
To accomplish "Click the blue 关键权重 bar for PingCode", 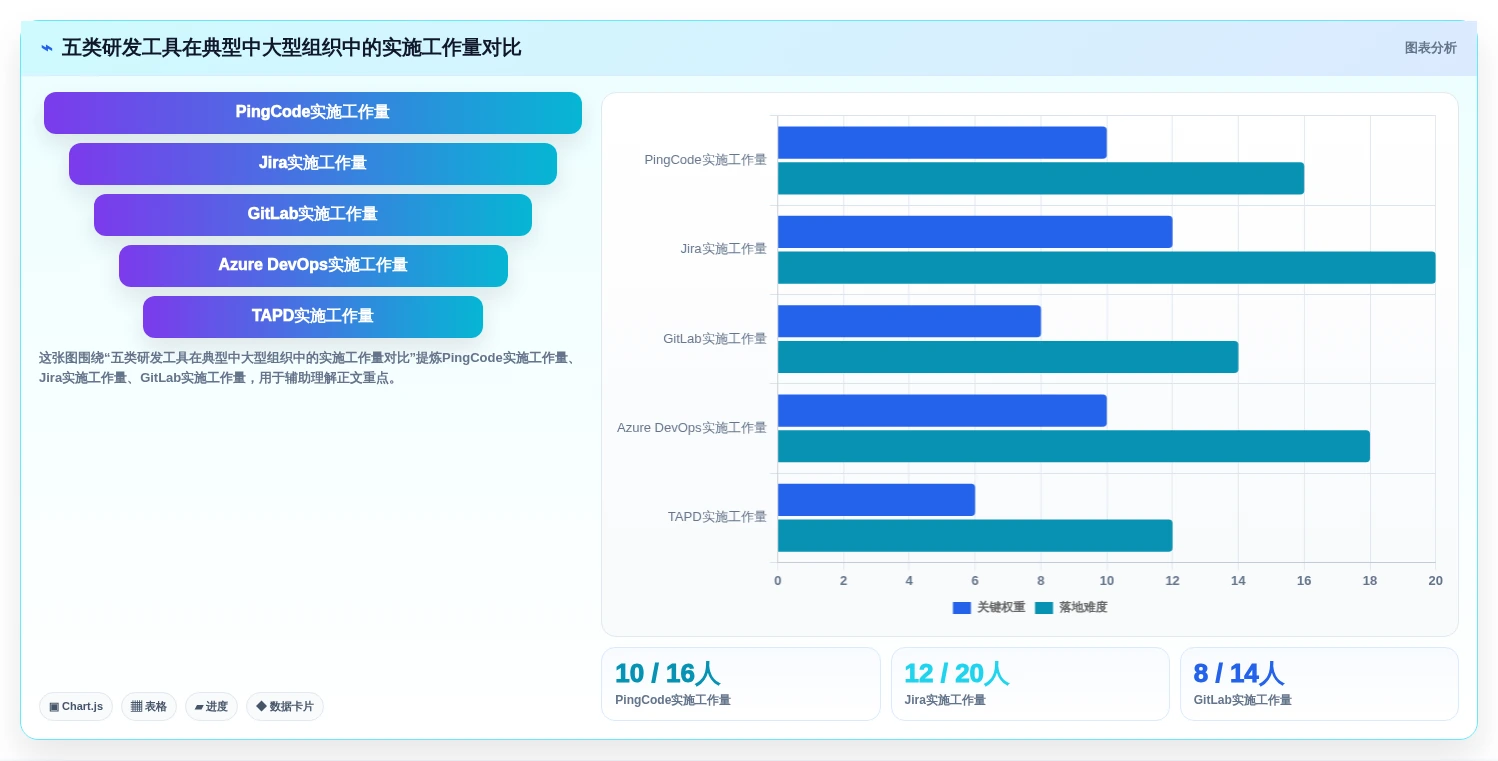I will tap(942, 143).
